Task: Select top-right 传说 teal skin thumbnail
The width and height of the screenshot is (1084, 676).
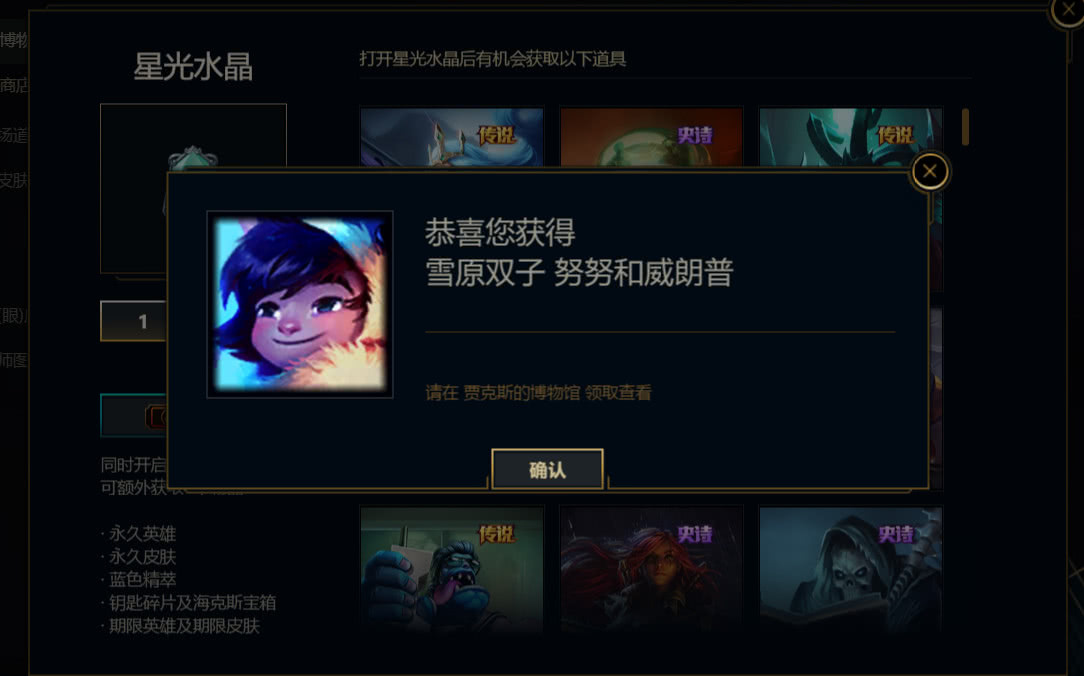Action: [850, 137]
